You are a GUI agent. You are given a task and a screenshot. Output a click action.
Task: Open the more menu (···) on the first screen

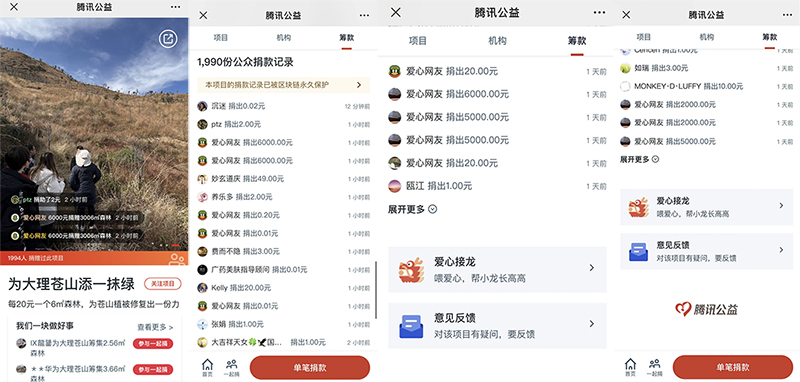(x=176, y=7)
